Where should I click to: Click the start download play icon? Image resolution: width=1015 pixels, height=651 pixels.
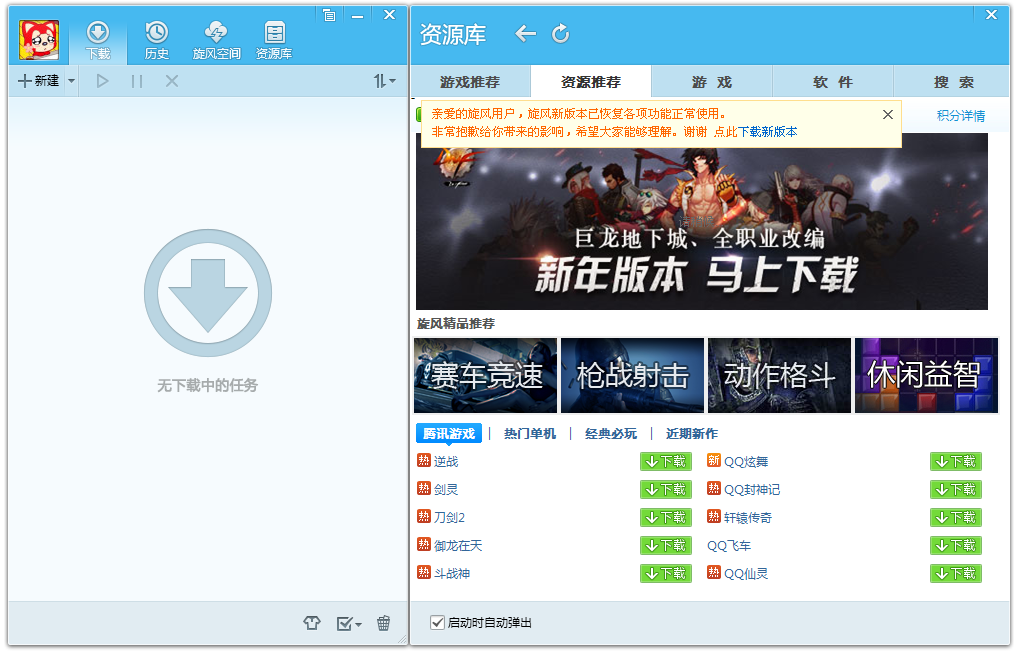point(102,81)
